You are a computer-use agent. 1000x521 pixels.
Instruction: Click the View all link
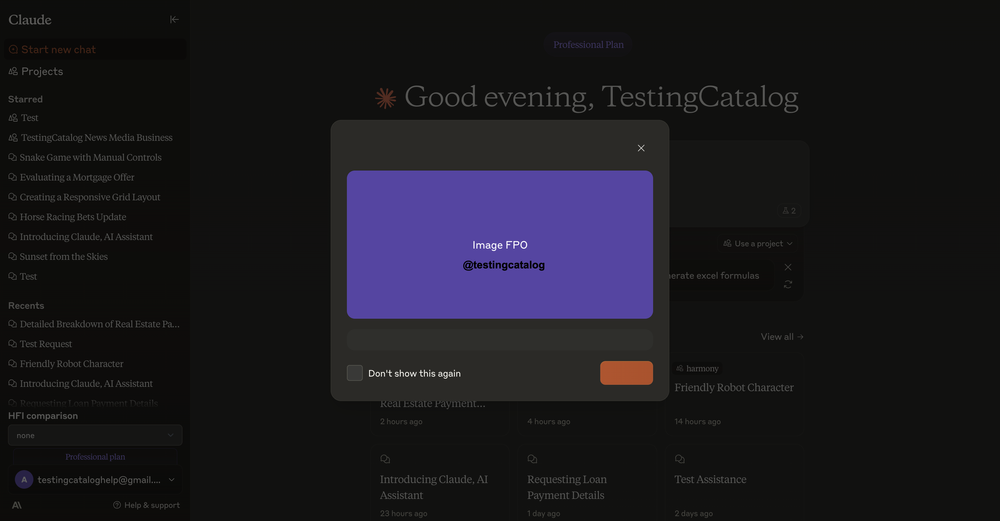[781, 337]
